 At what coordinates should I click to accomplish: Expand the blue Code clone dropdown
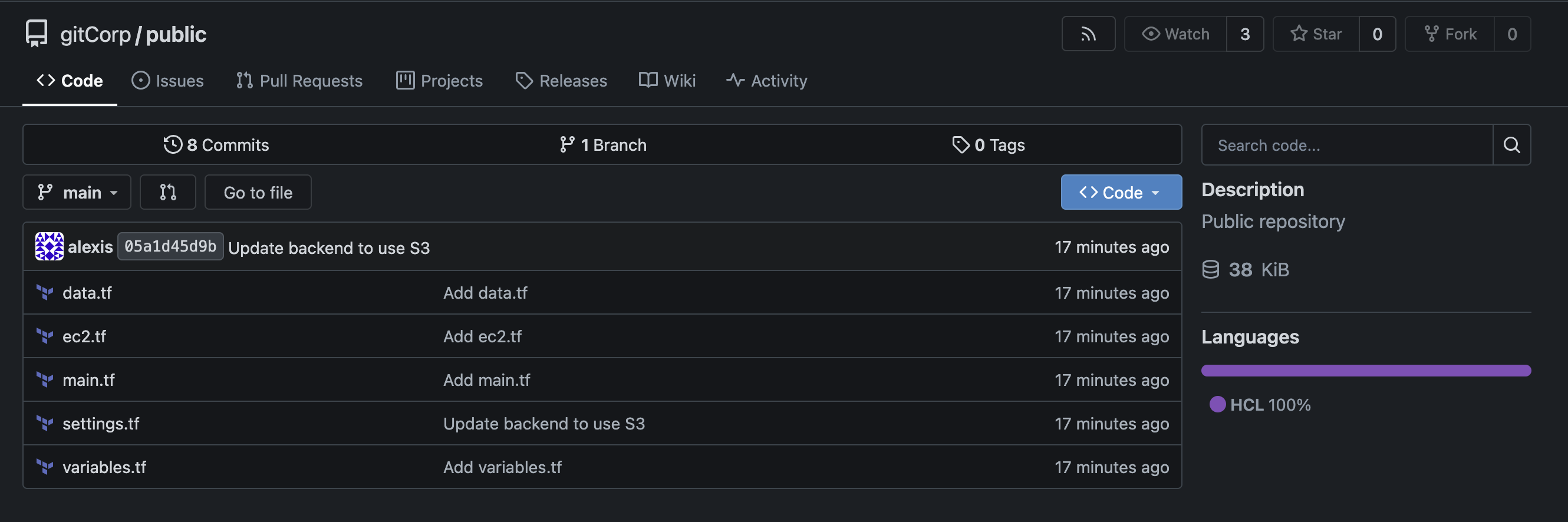1121,192
